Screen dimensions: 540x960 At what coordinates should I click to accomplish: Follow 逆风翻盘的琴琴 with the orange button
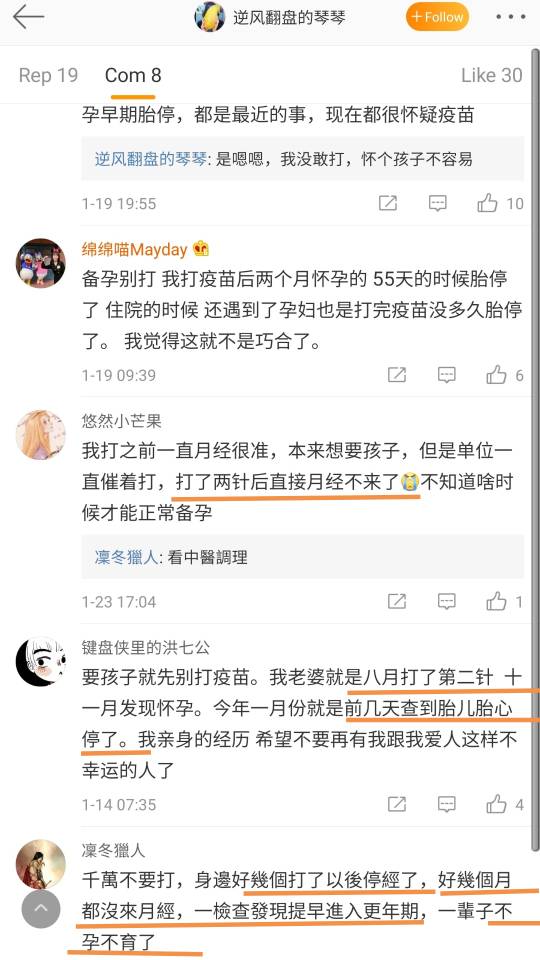tap(437, 17)
